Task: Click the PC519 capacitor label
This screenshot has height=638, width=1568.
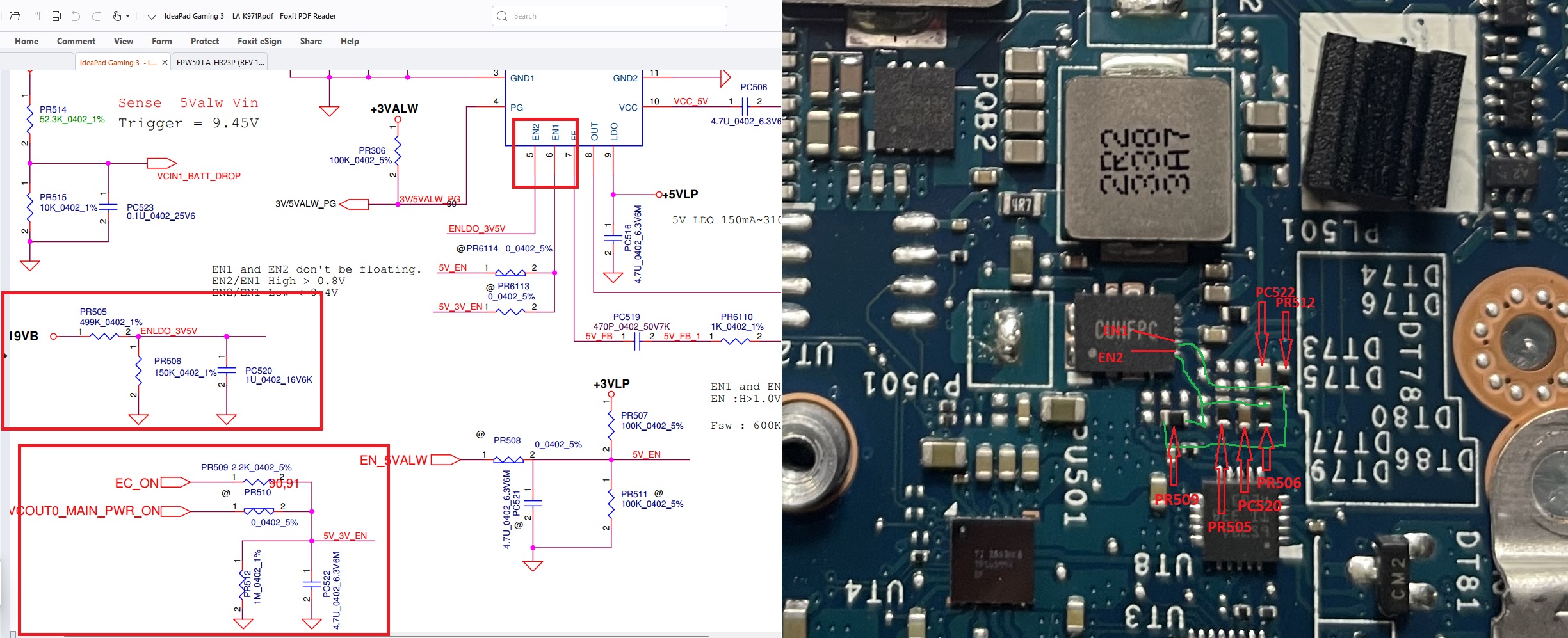Action: click(x=627, y=317)
